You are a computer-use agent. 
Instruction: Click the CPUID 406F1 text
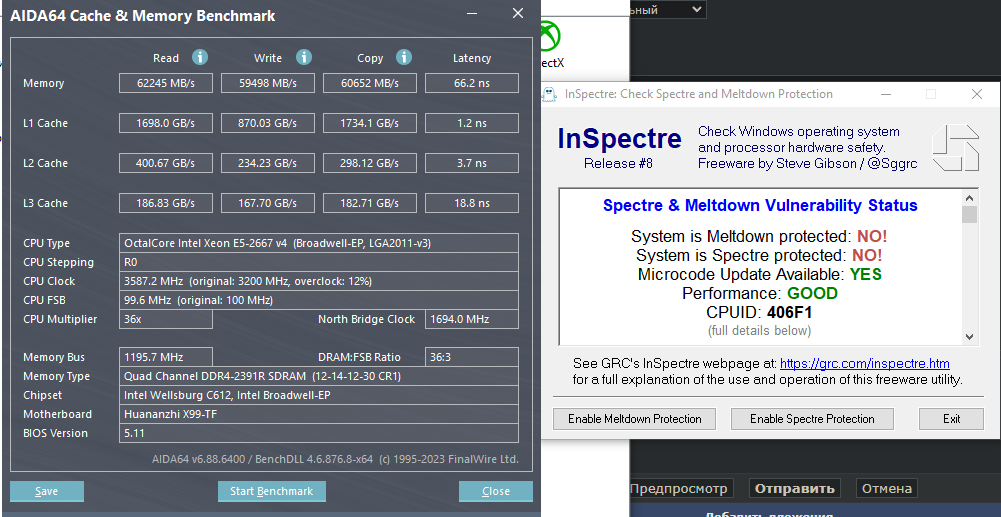(x=759, y=313)
